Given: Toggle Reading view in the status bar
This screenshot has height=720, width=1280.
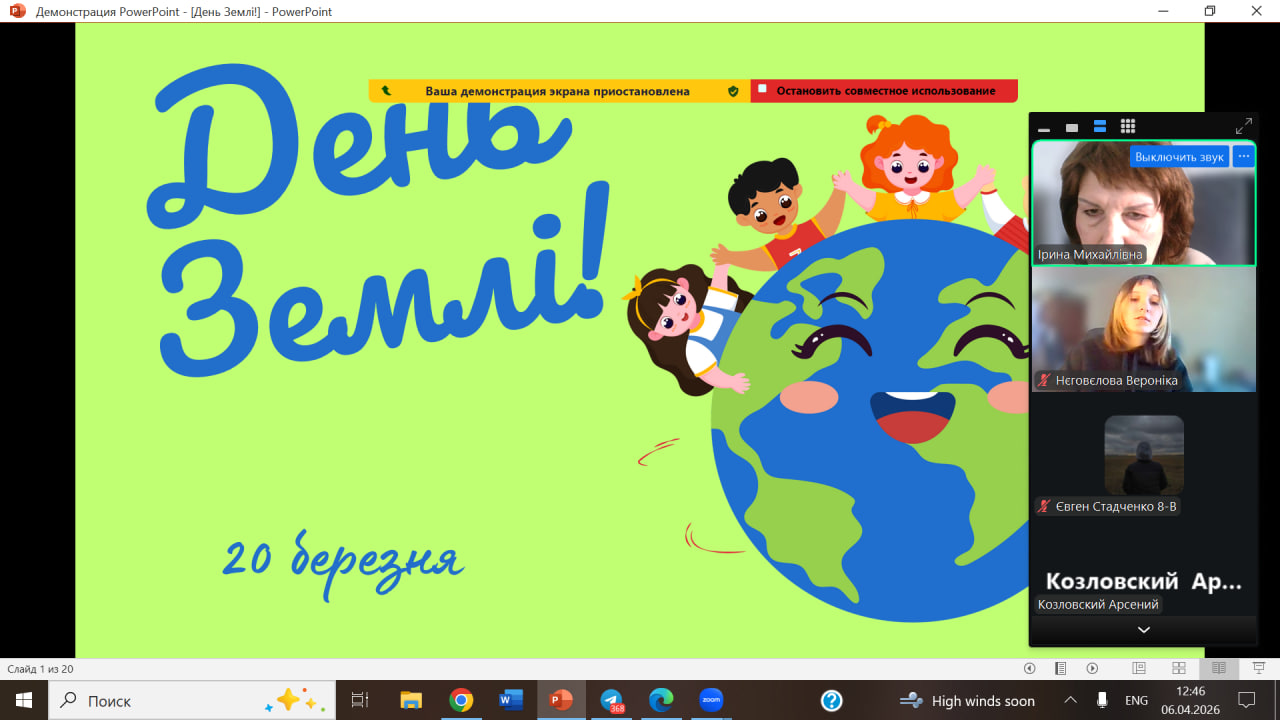Looking at the screenshot, I should point(1218,668).
